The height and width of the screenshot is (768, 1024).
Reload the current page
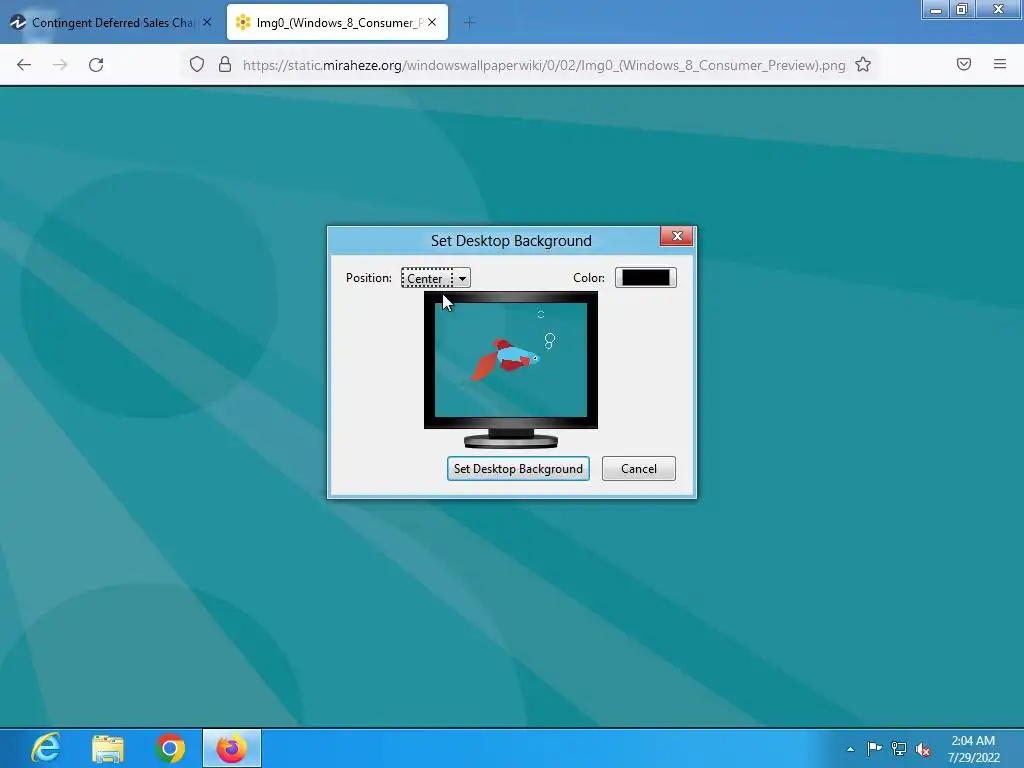click(96, 65)
